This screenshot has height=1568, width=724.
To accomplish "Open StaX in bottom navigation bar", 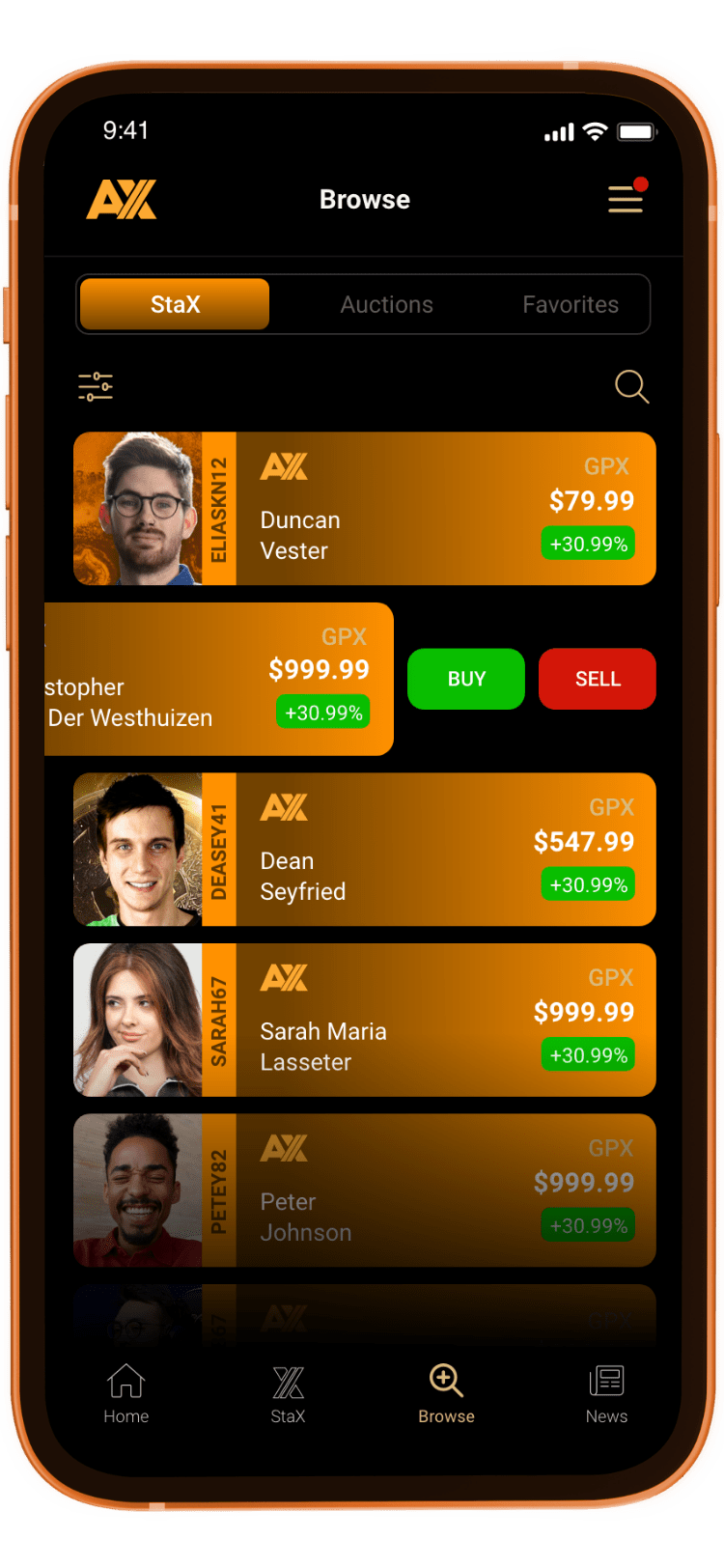I will 288,1394.
